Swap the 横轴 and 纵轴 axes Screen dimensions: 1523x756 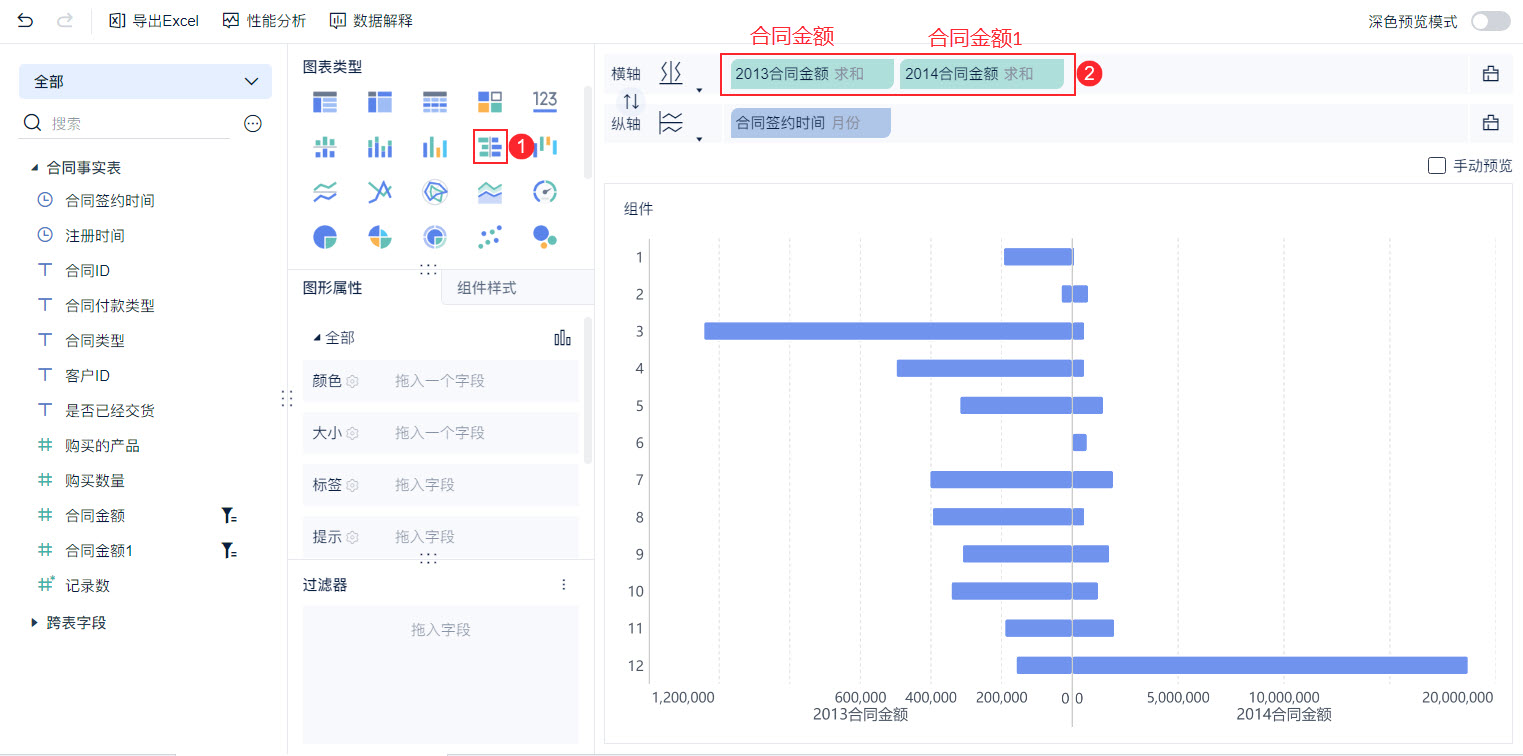pyautogui.click(x=631, y=101)
